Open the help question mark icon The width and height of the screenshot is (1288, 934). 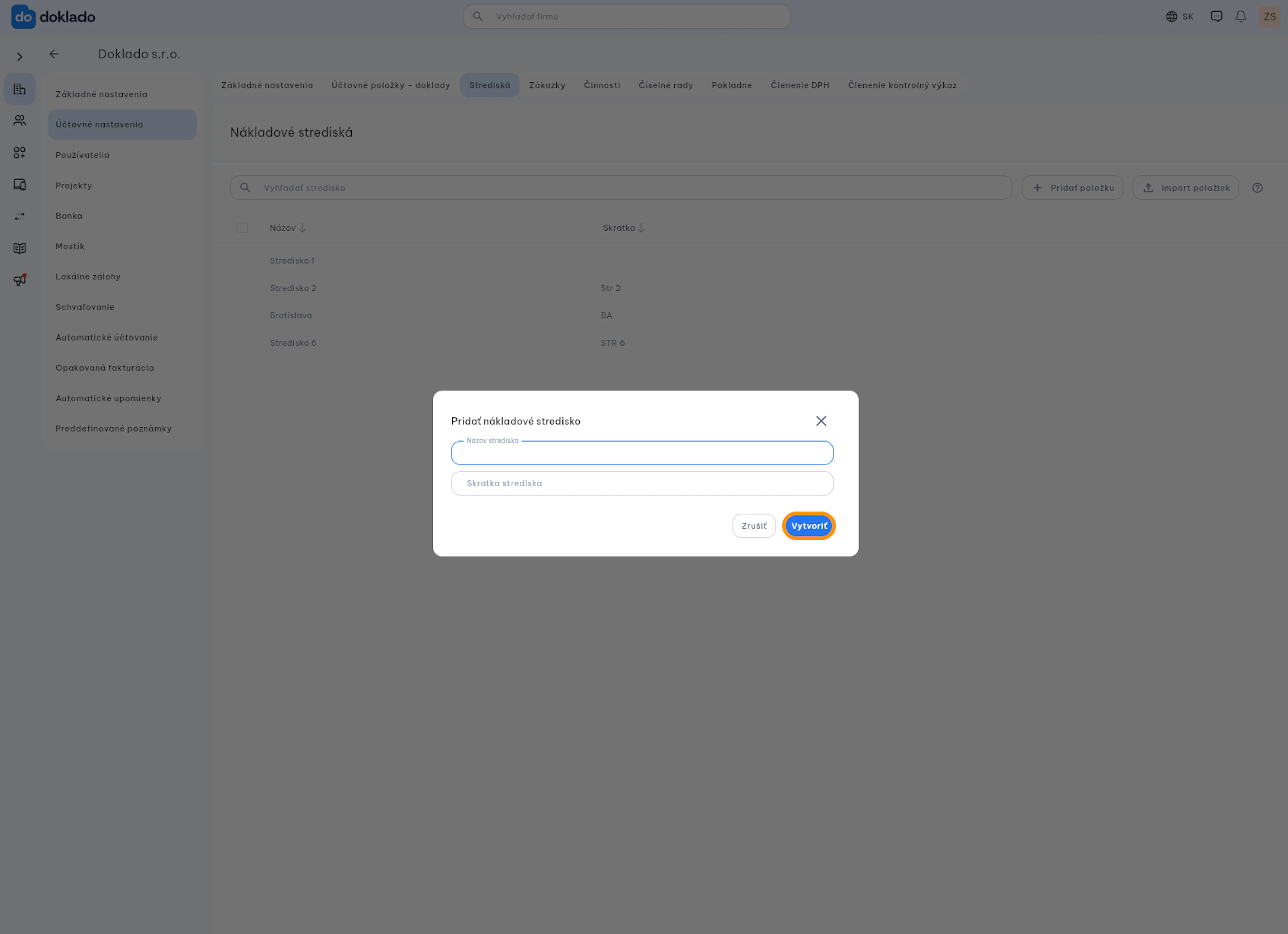click(x=1257, y=188)
